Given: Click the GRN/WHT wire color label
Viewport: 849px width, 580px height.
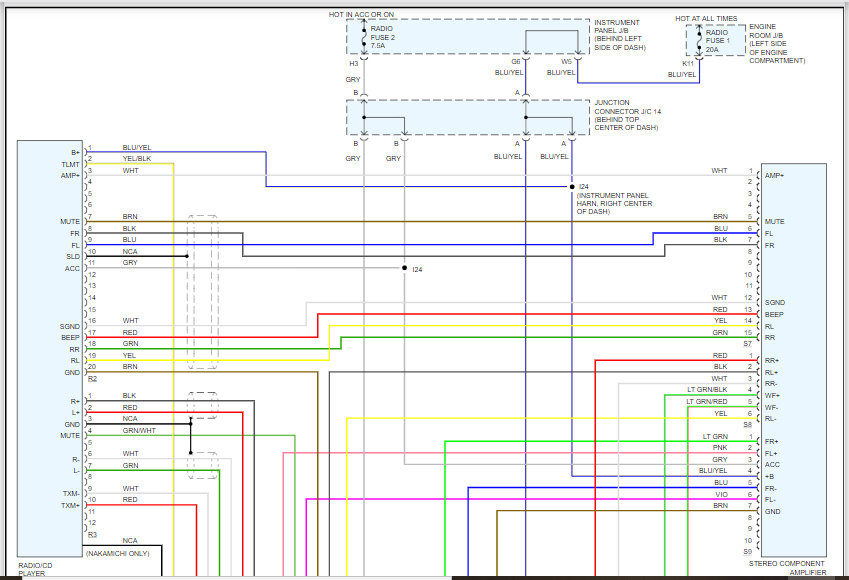Looking at the screenshot, I should pyautogui.click(x=139, y=431).
